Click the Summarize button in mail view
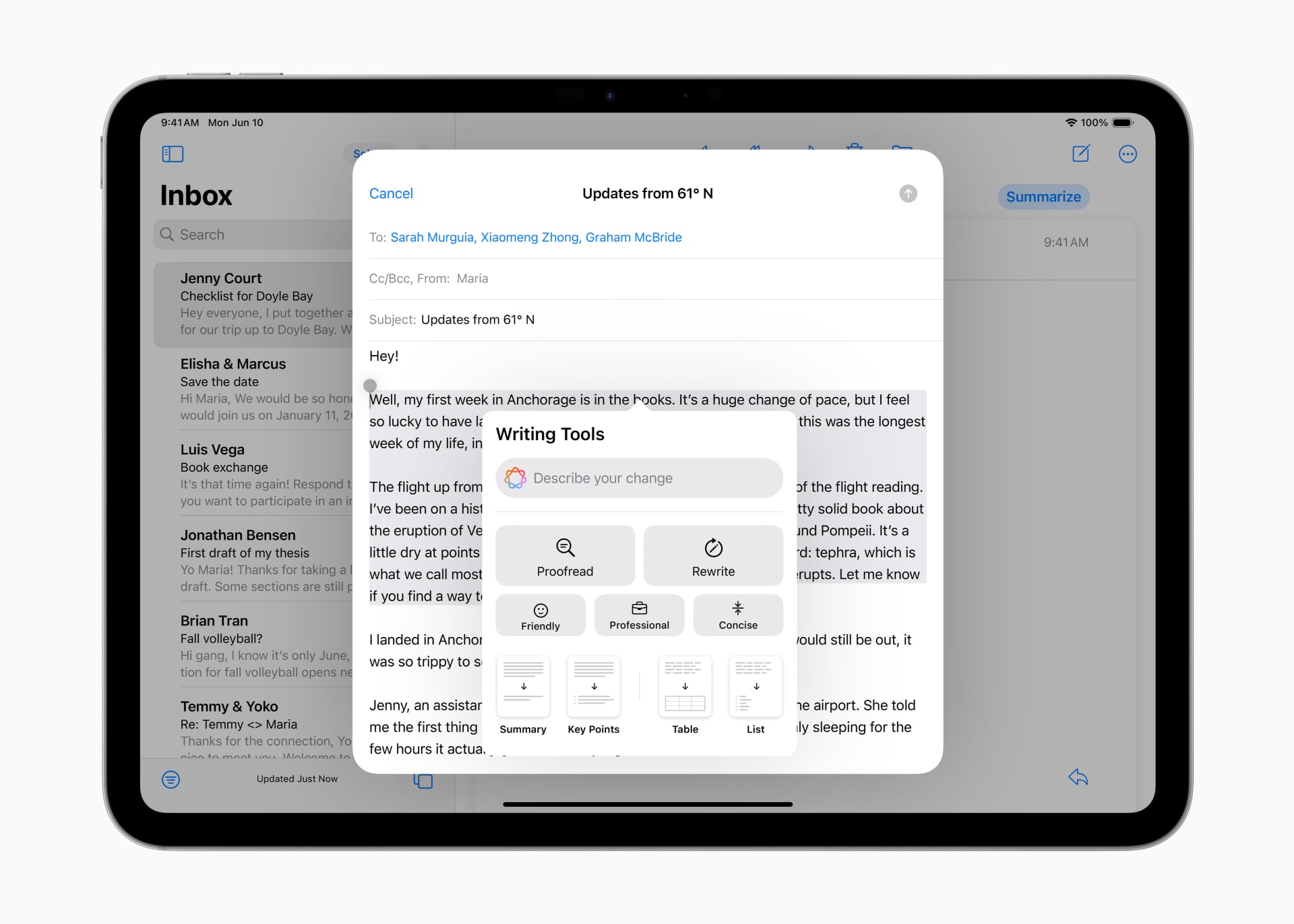The image size is (1294, 924). click(1044, 197)
